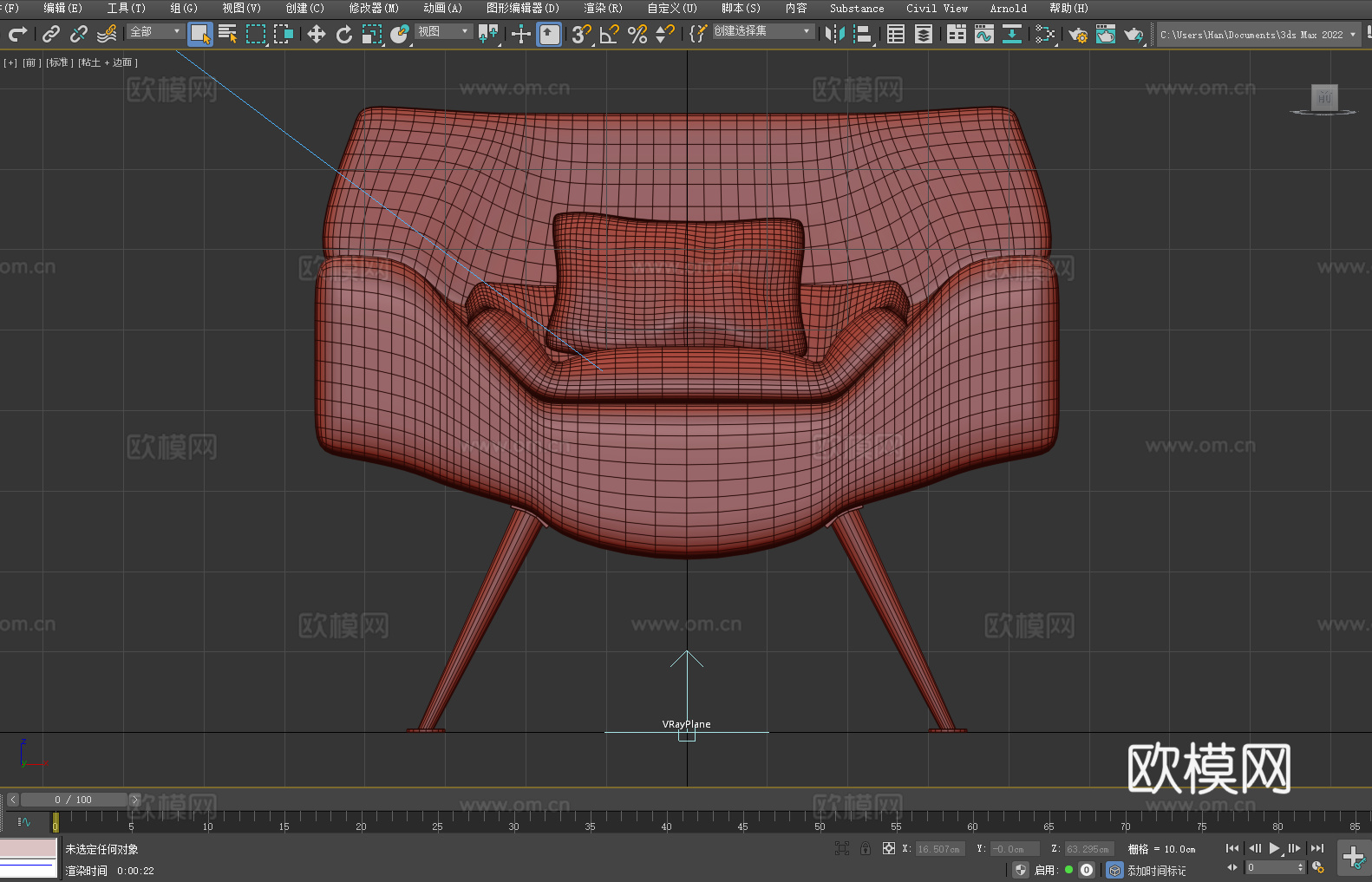Click viewport [标准] shading label
Image resolution: width=1372 pixels, height=882 pixels.
click(59, 62)
